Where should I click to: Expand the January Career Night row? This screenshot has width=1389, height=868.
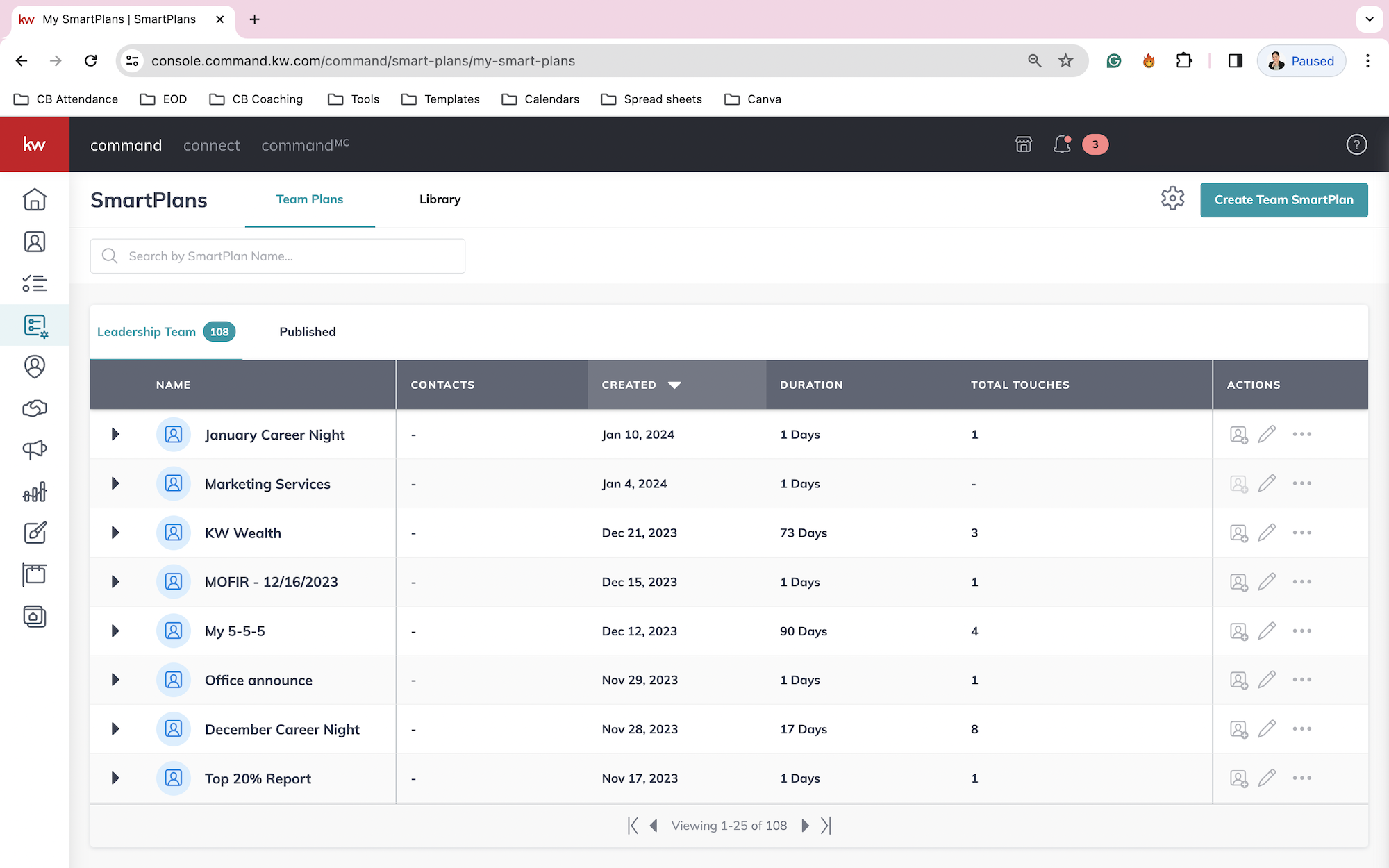coord(115,435)
